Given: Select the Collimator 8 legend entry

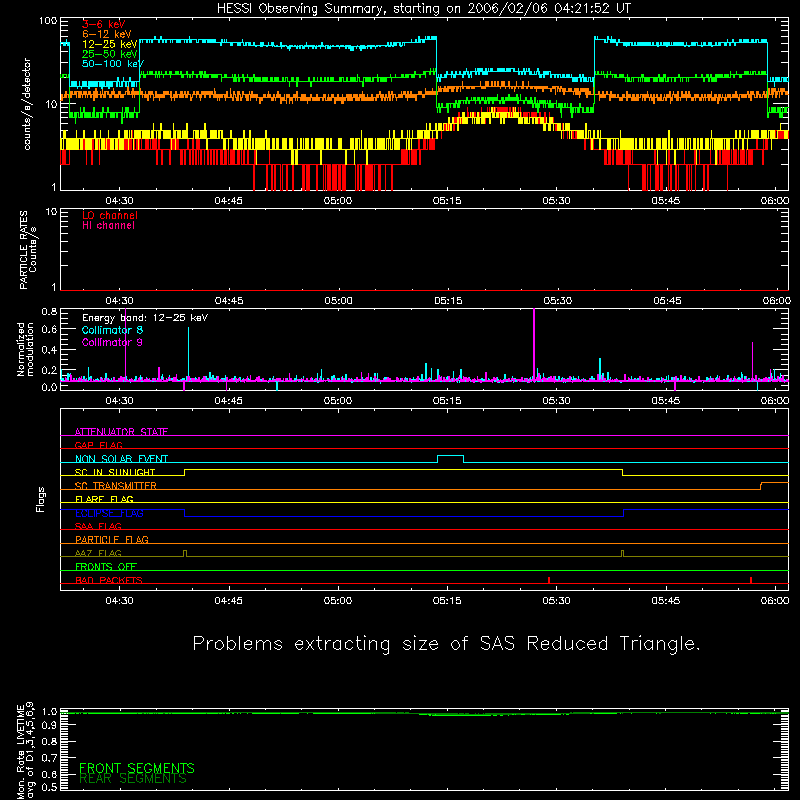Looking at the screenshot, I should [112, 330].
